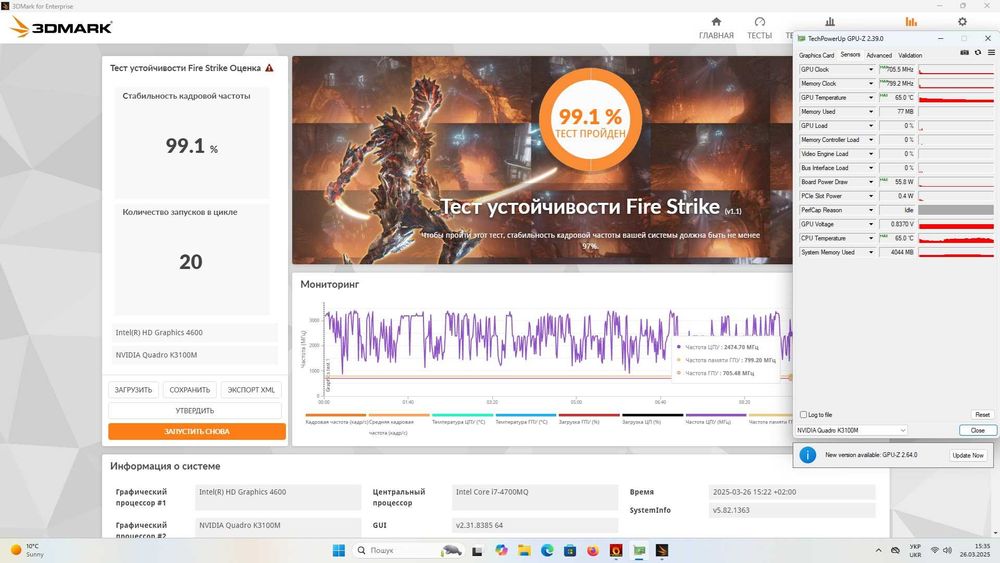Click the bar chart icon in 3DMark header
Viewport: 1000px width, 563px height.
830,22
